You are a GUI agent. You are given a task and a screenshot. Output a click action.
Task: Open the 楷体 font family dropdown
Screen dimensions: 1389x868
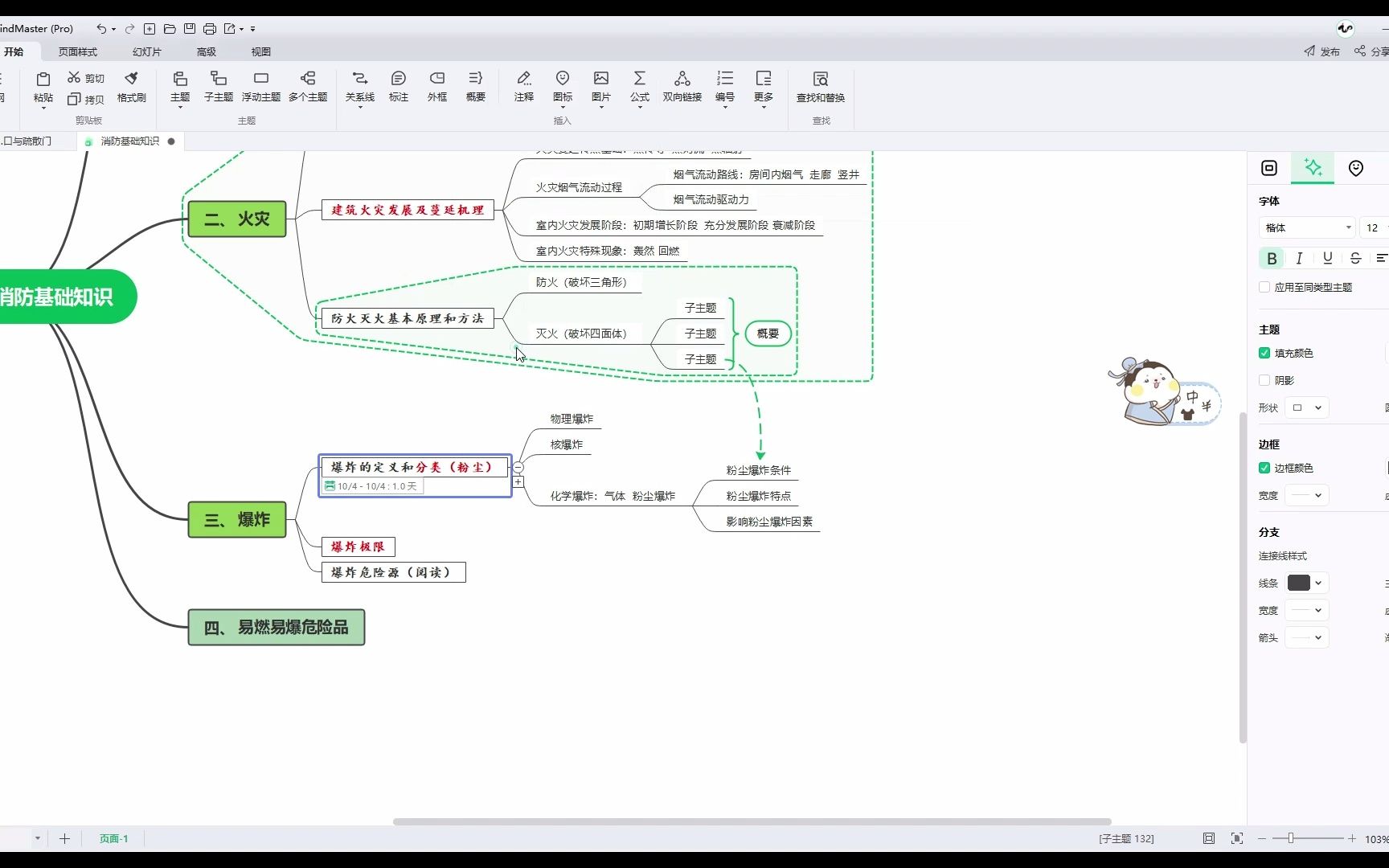[1307, 227]
